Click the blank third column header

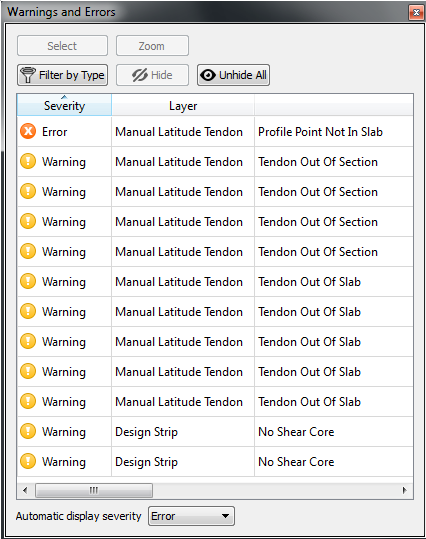[334, 105]
